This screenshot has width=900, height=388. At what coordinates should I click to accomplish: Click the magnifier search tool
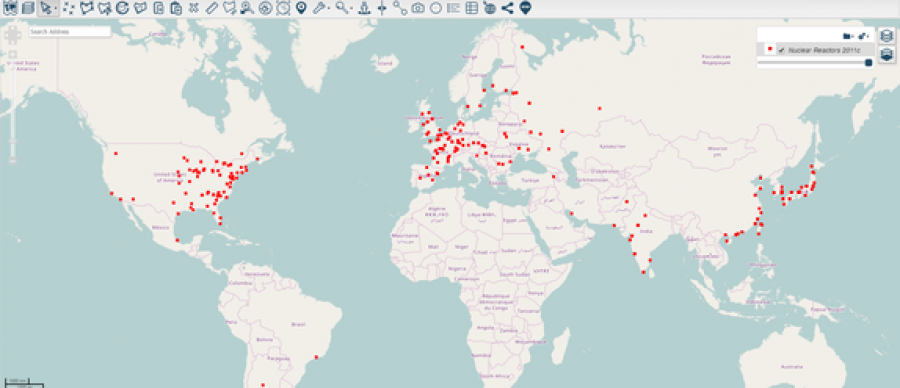coord(342,7)
